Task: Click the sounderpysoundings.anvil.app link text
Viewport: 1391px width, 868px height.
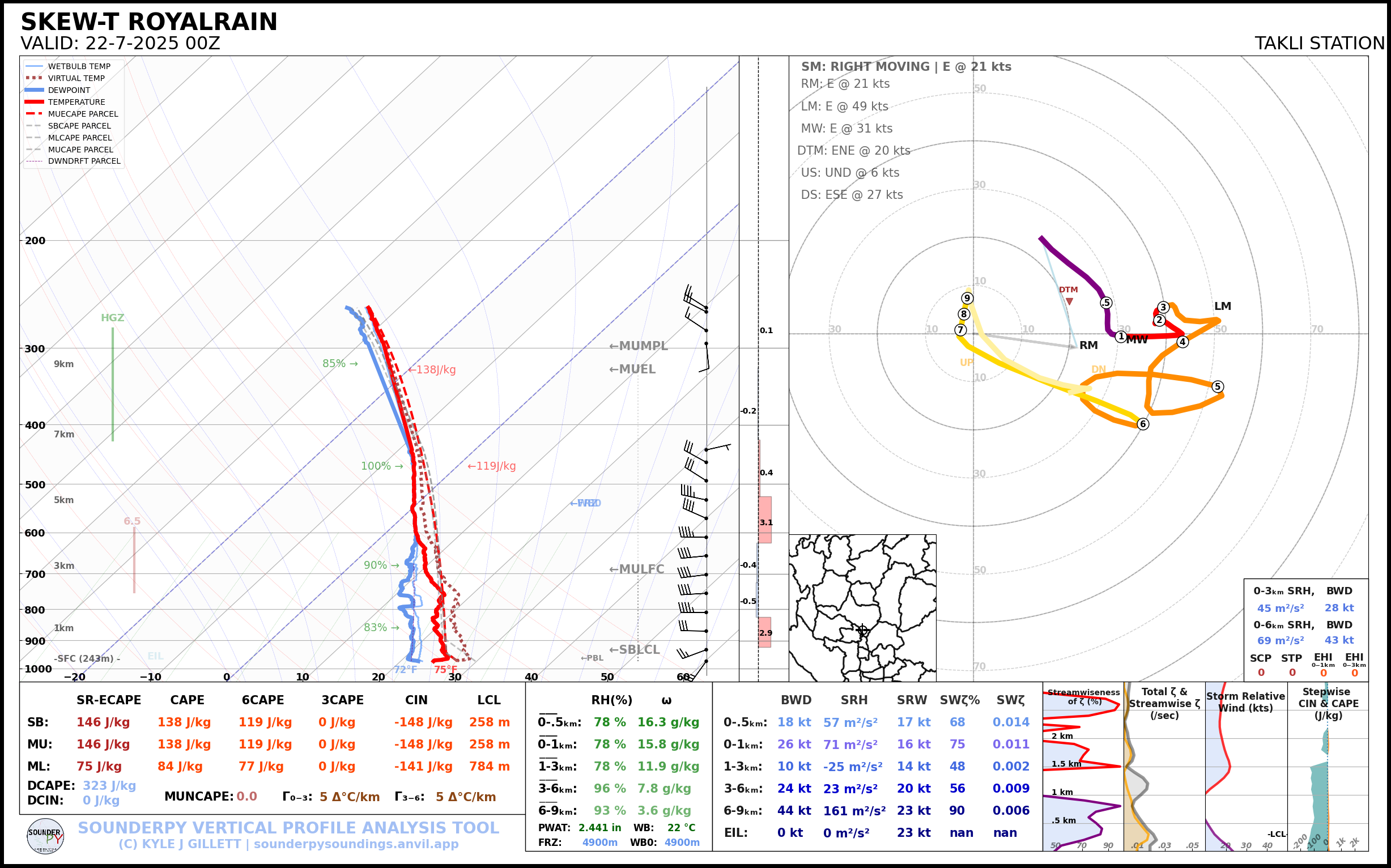Action: pyautogui.click(x=356, y=844)
